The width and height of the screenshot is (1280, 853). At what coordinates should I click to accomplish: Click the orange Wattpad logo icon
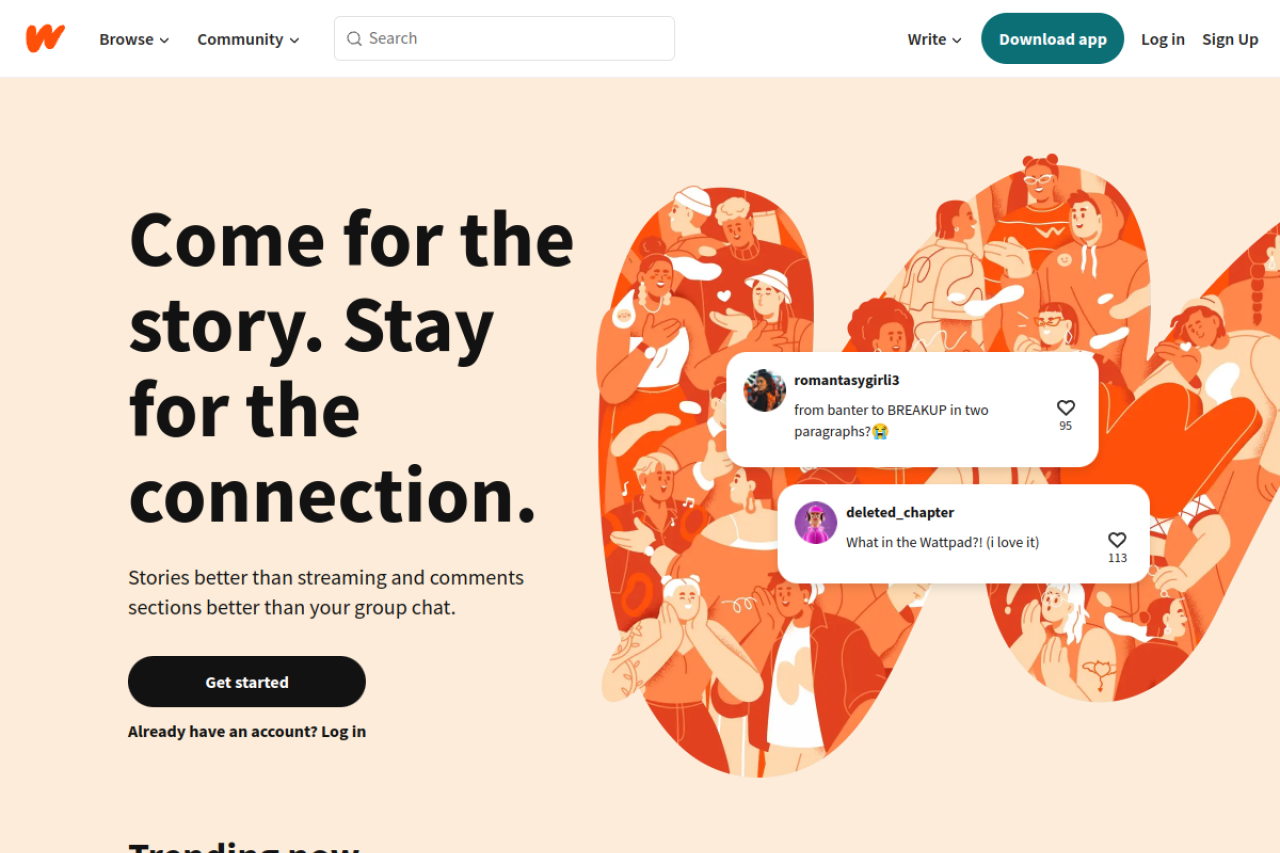click(x=45, y=39)
